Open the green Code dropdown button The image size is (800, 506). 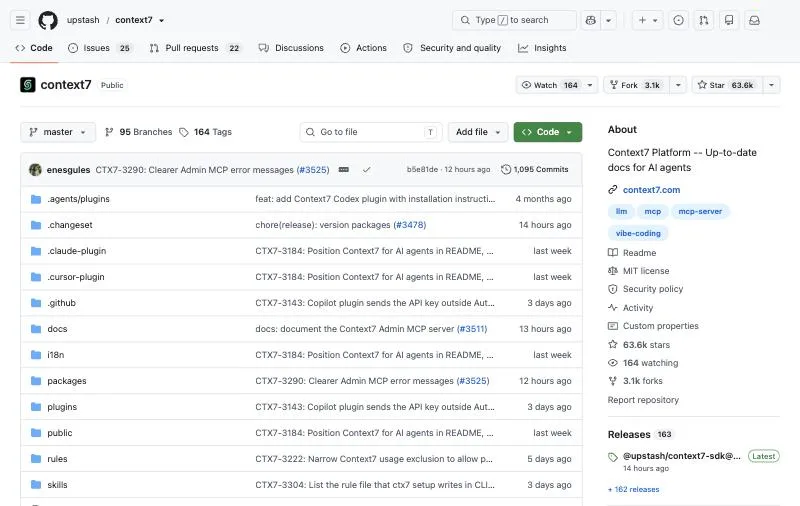click(547, 132)
